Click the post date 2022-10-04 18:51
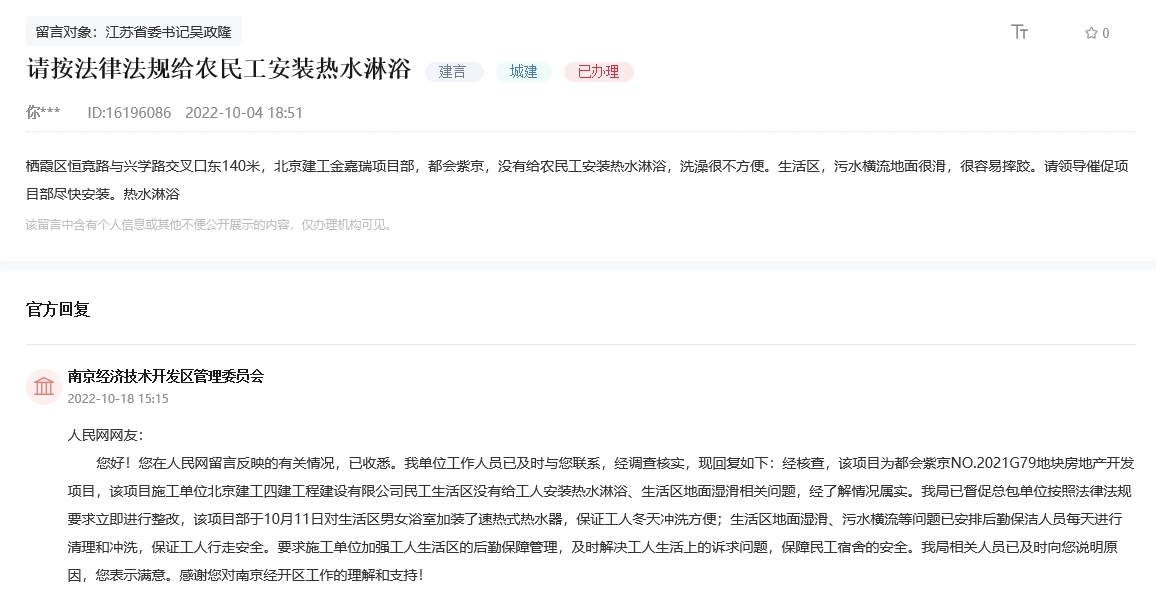Image resolution: width=1156 pixels, height=608 pixels. [x=244, y=113]
